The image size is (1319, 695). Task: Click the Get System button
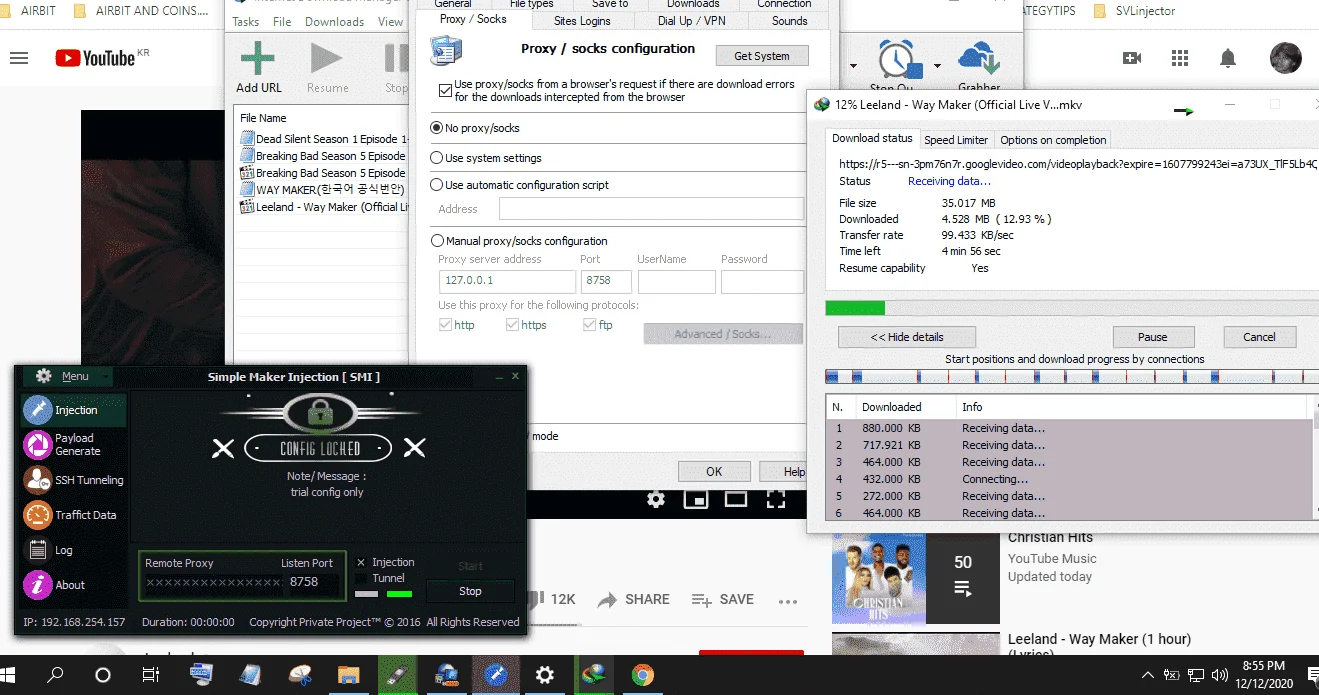(x=762, y=56)
